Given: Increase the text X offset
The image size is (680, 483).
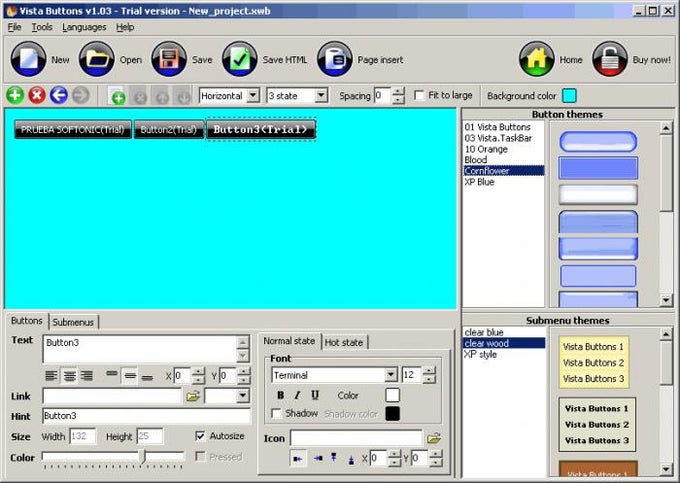Looking at the screenshot, I should (198, 372).
